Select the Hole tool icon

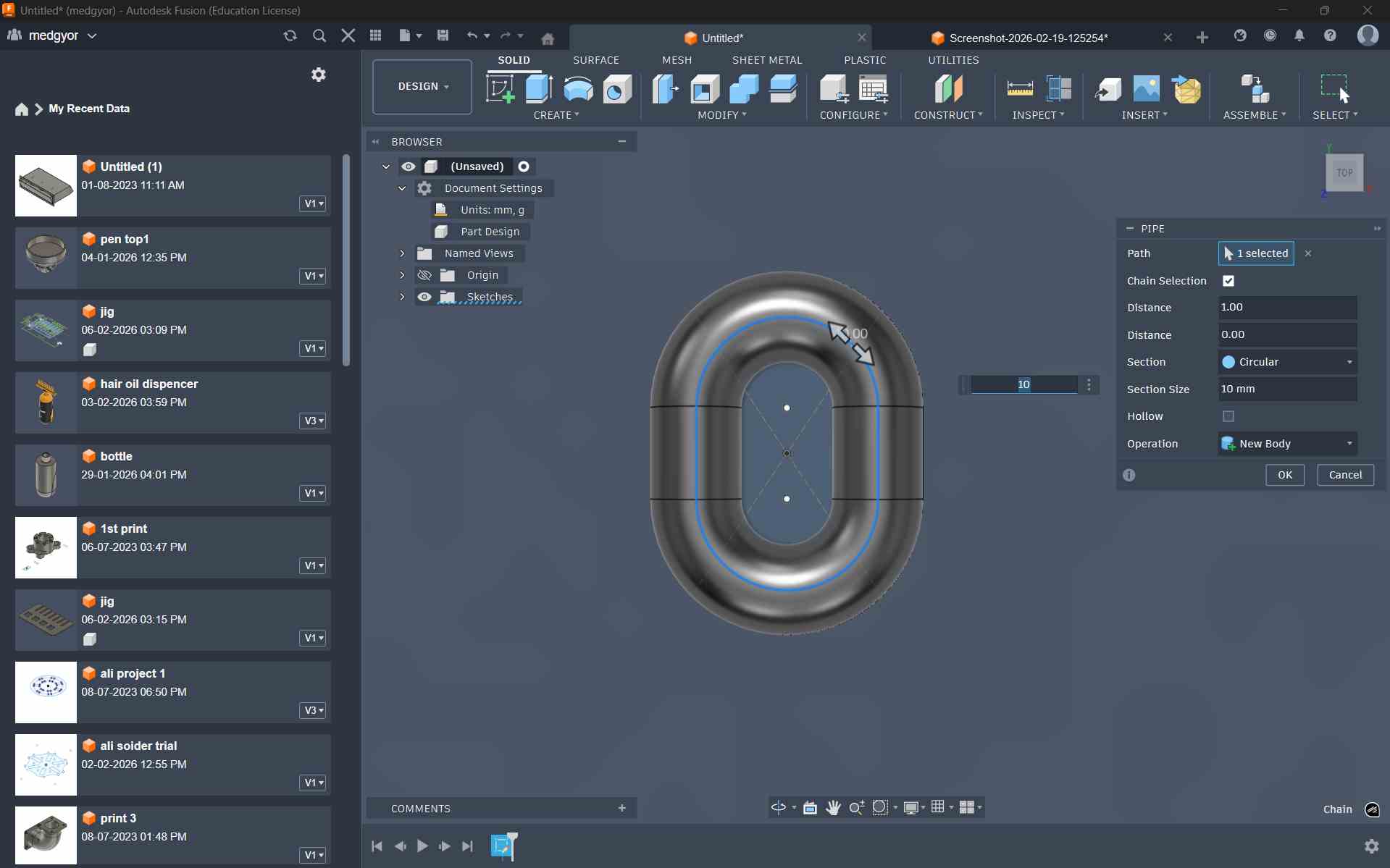coord(617,89)
